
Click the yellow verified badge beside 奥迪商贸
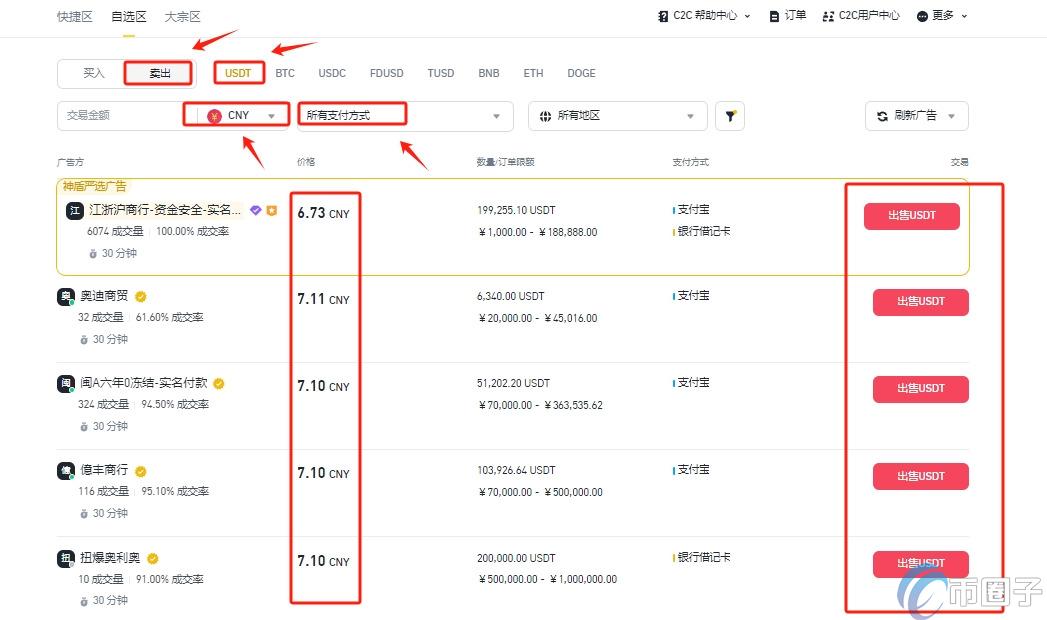[140, 296]
